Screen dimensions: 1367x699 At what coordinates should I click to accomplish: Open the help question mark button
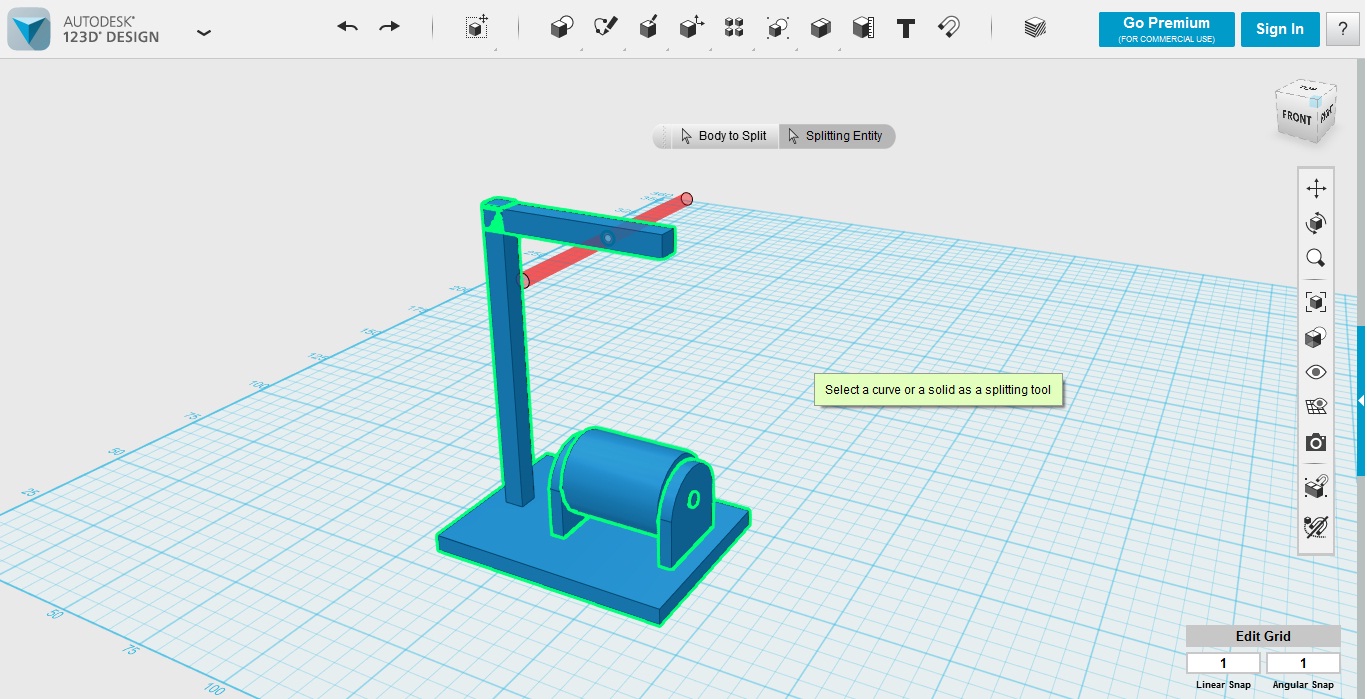tap(1342, 29)
